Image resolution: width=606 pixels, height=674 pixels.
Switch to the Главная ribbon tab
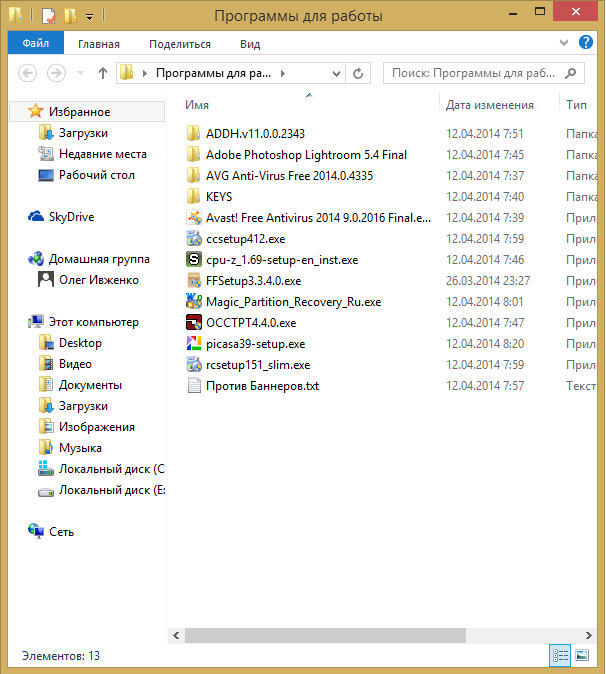click(99, 44)
